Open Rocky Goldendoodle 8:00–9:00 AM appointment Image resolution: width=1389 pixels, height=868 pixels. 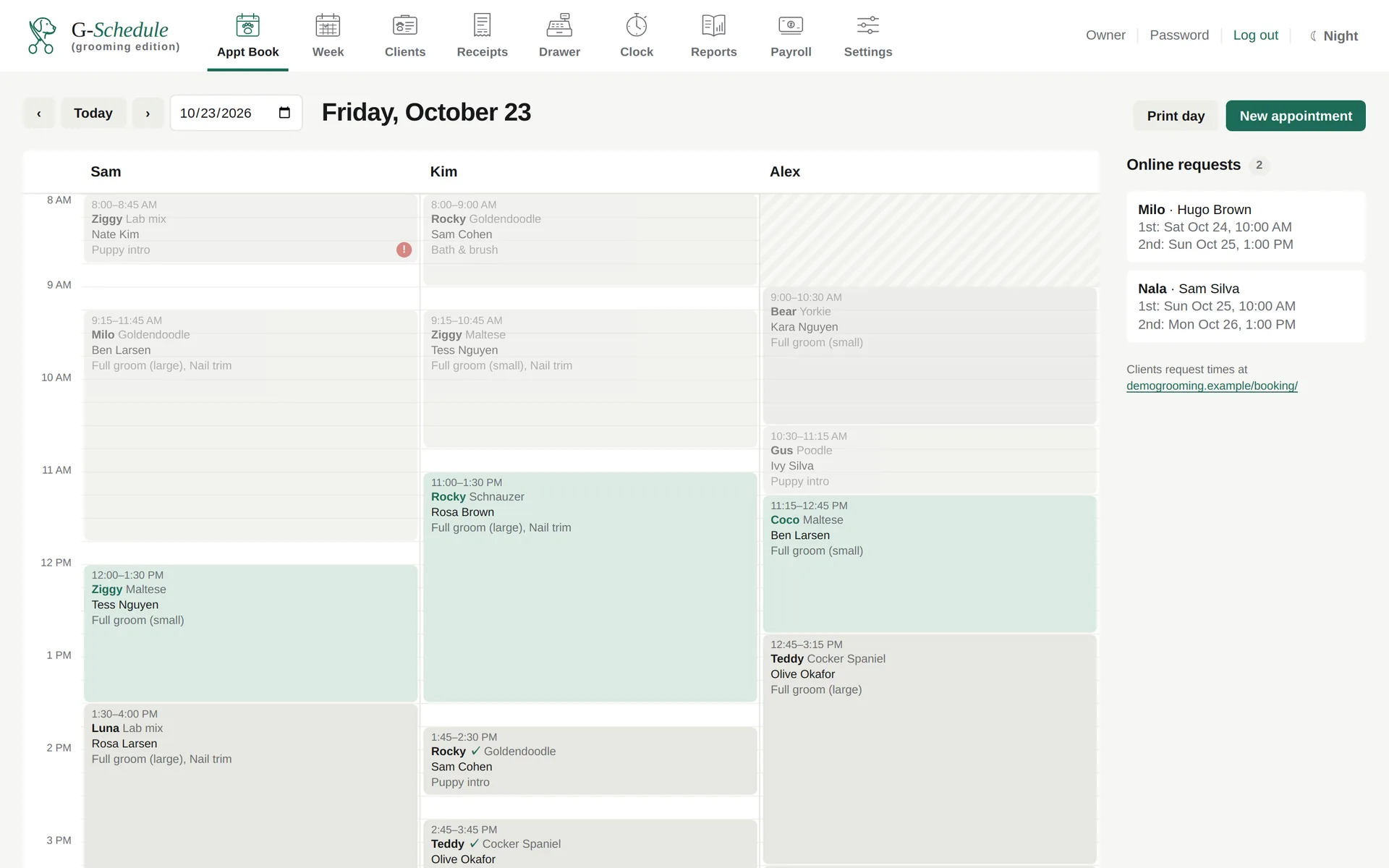(x=590, y=239)
